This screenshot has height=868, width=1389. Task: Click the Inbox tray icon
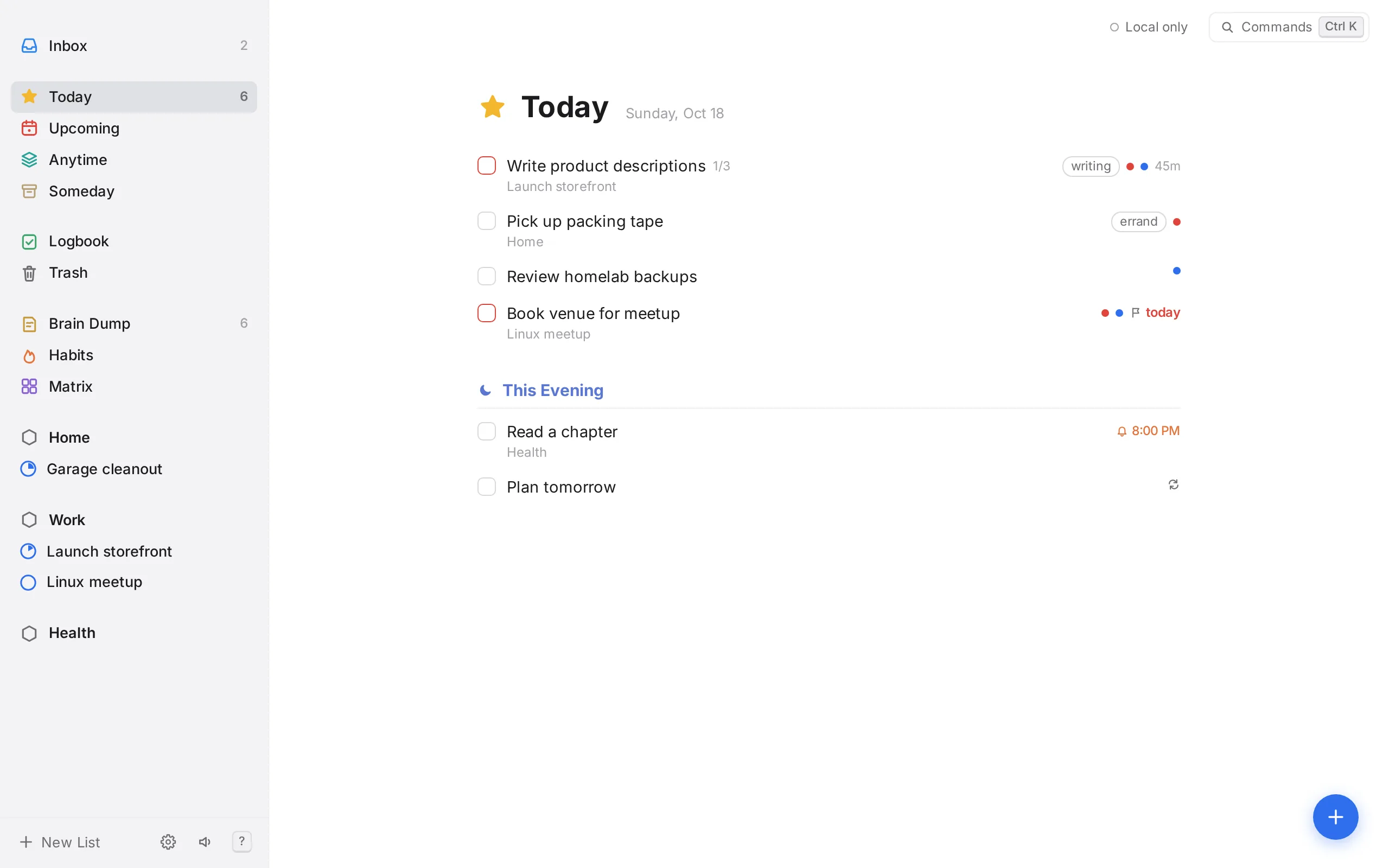tap(29, 46)
